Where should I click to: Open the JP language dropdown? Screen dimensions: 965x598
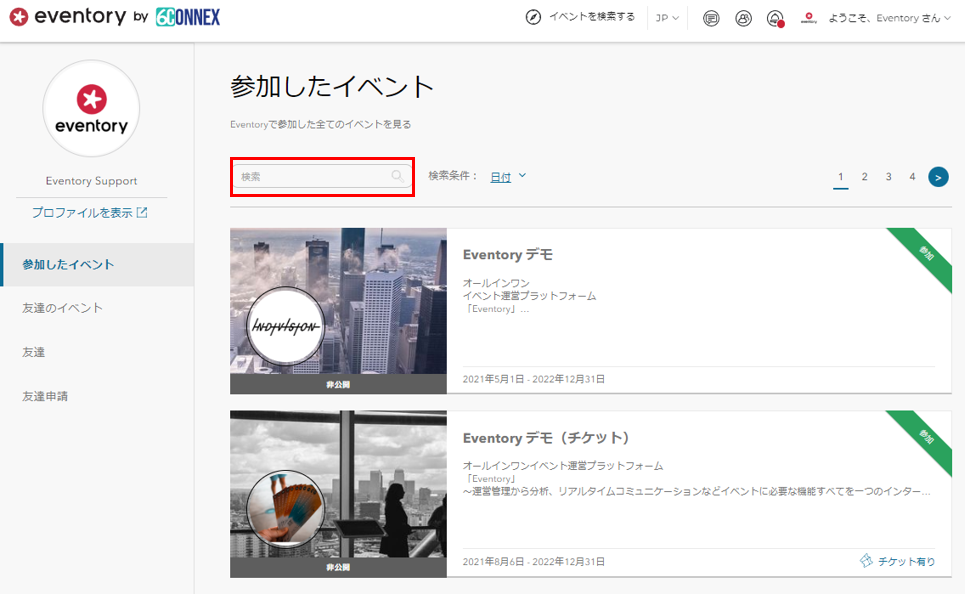coord(667,18)
